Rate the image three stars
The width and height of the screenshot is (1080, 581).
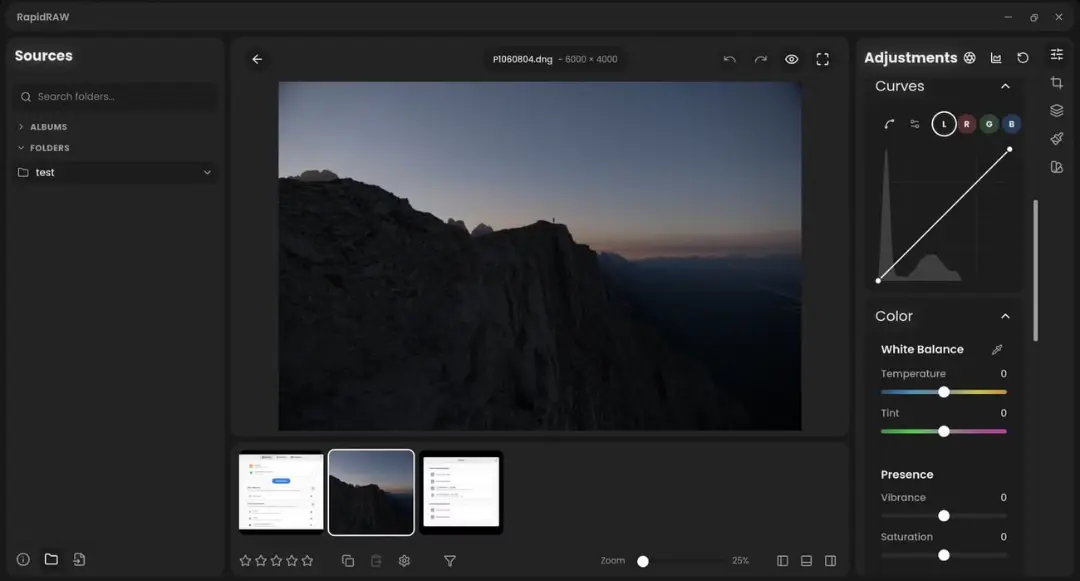pos(276,561)
